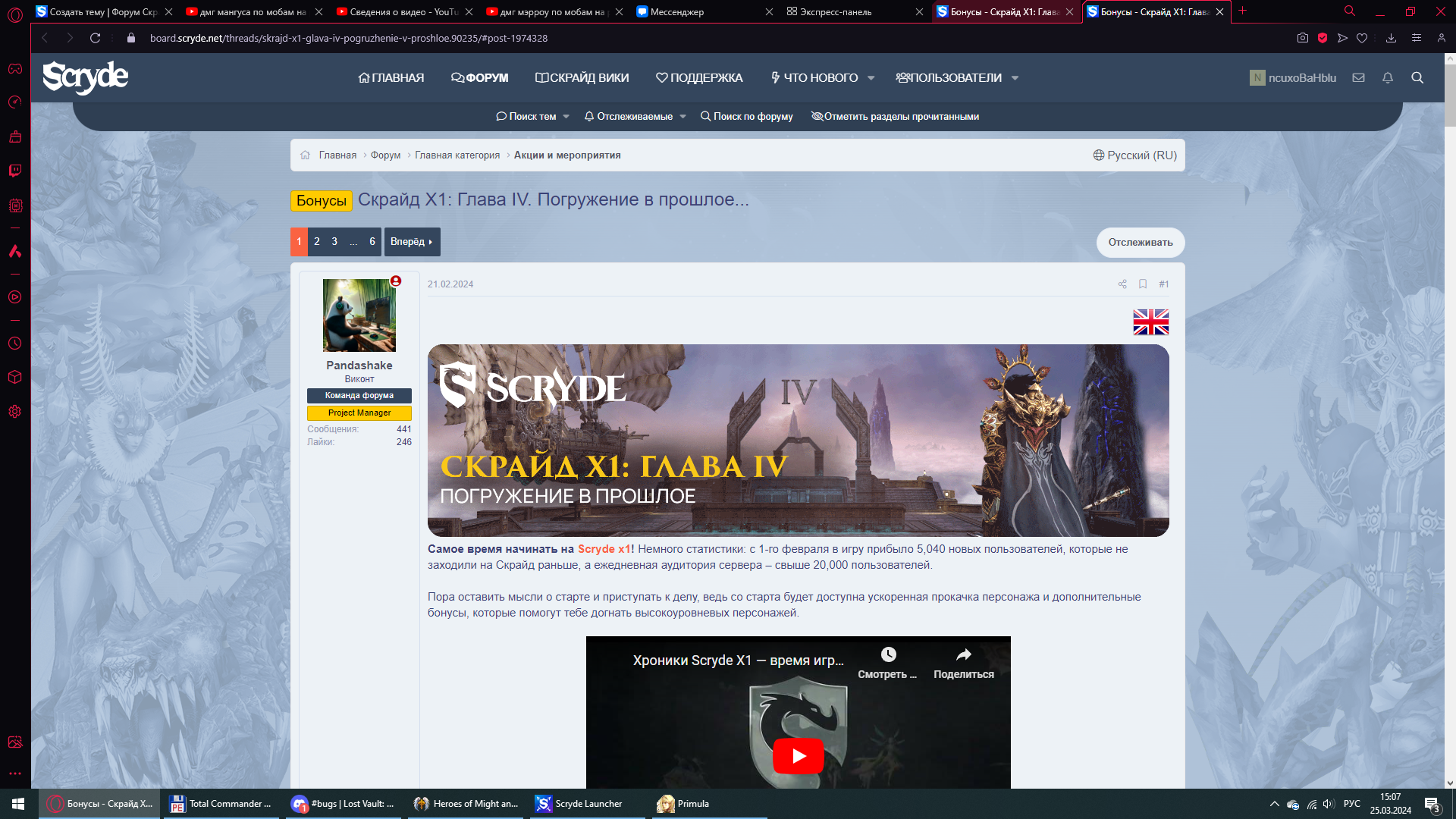Toggle the Отслеживать watch-thread button
Viewport: 1456px width, 819px height.
point(1140,243)
